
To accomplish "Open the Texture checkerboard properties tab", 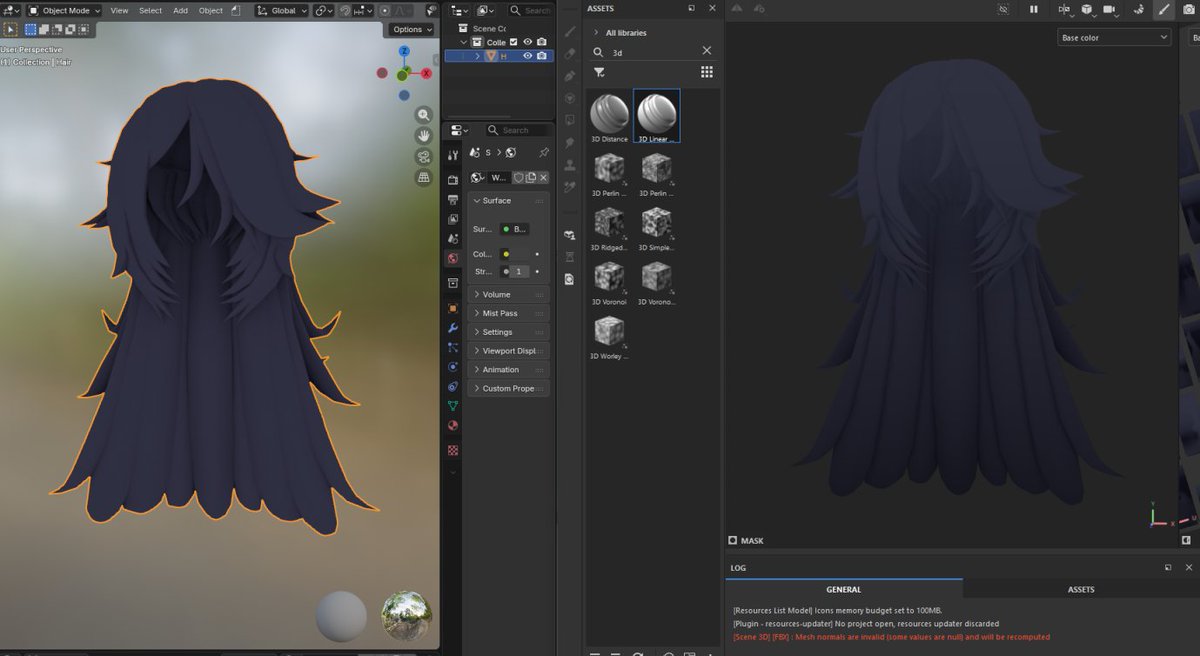I will point(453,450).
